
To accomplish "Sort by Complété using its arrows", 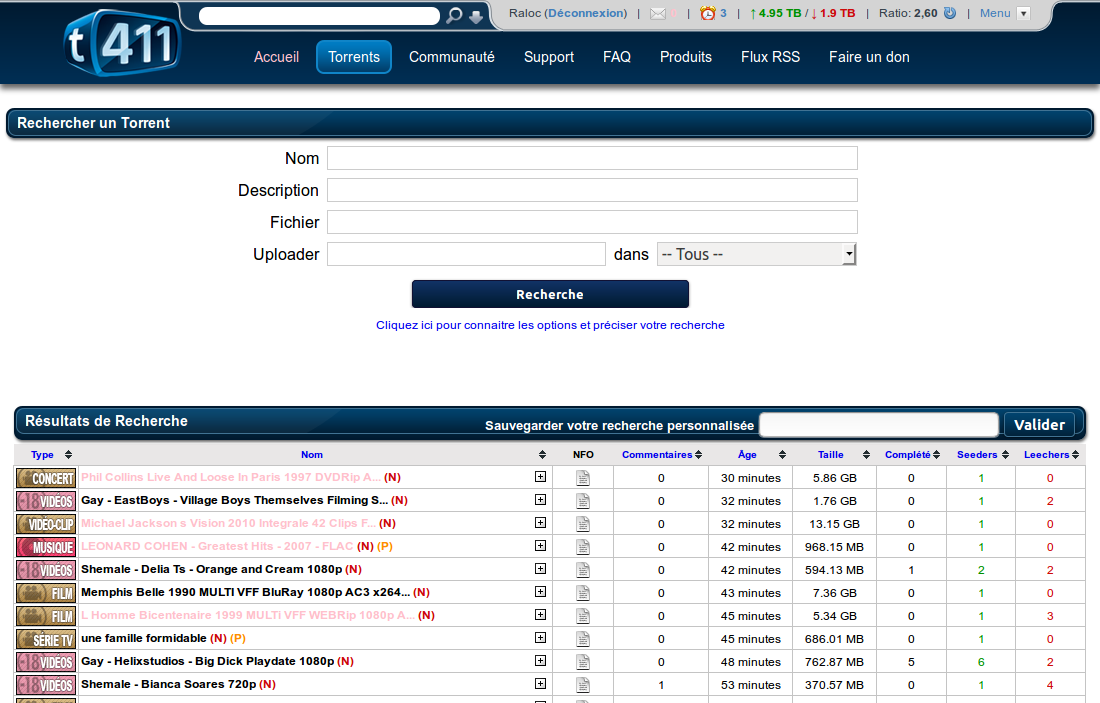I will pyautogui.click(x=937, y=455).
